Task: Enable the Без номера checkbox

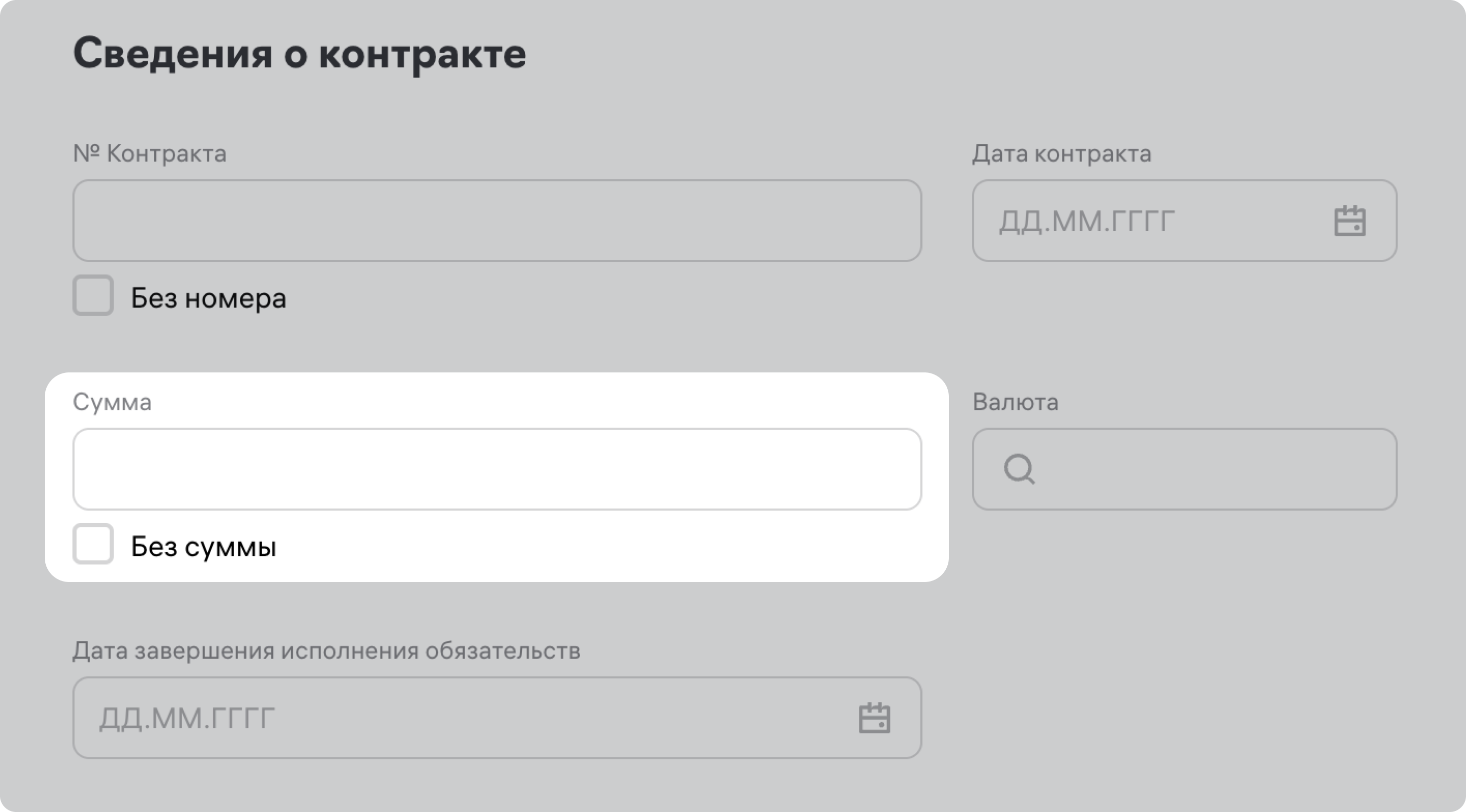Action: [x=93, y=296]
